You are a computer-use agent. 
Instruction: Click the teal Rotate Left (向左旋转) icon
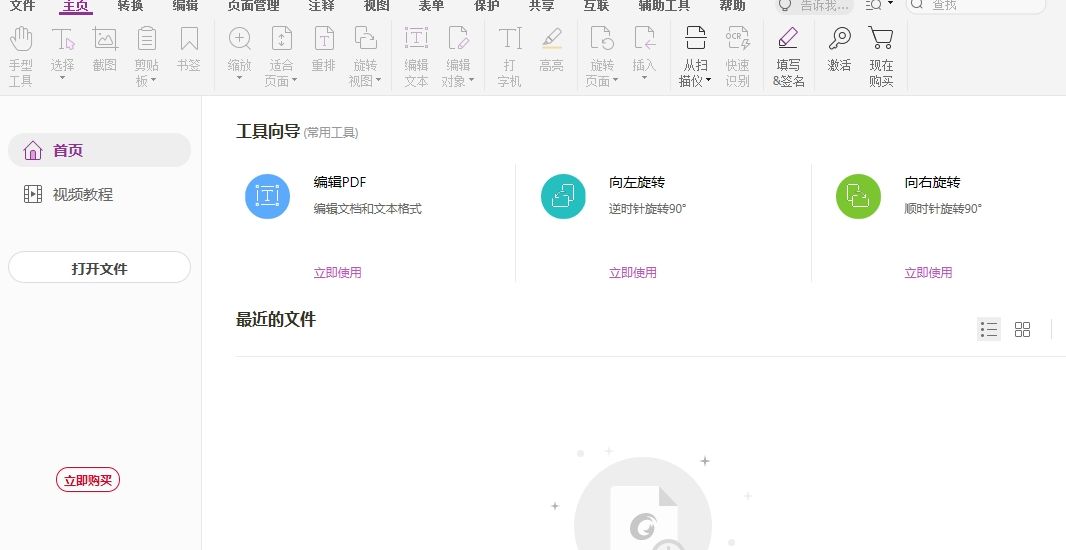pyautogui.click(x=564, y=196)
